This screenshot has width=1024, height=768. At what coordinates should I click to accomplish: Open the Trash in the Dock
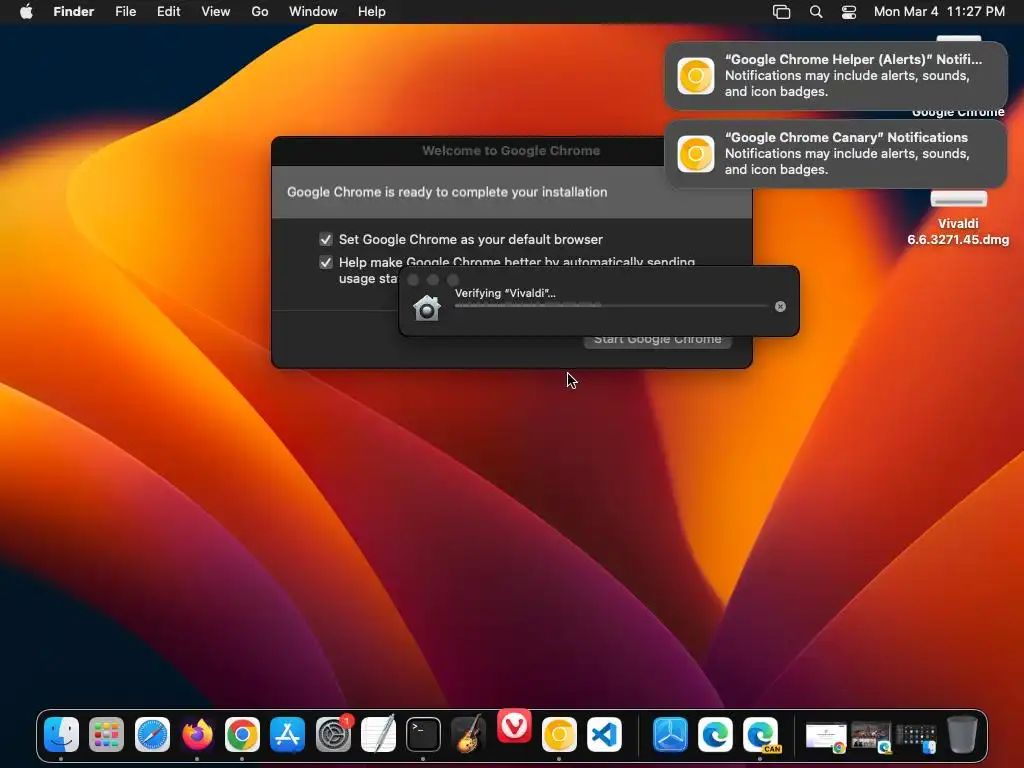(x=962, y=735)
